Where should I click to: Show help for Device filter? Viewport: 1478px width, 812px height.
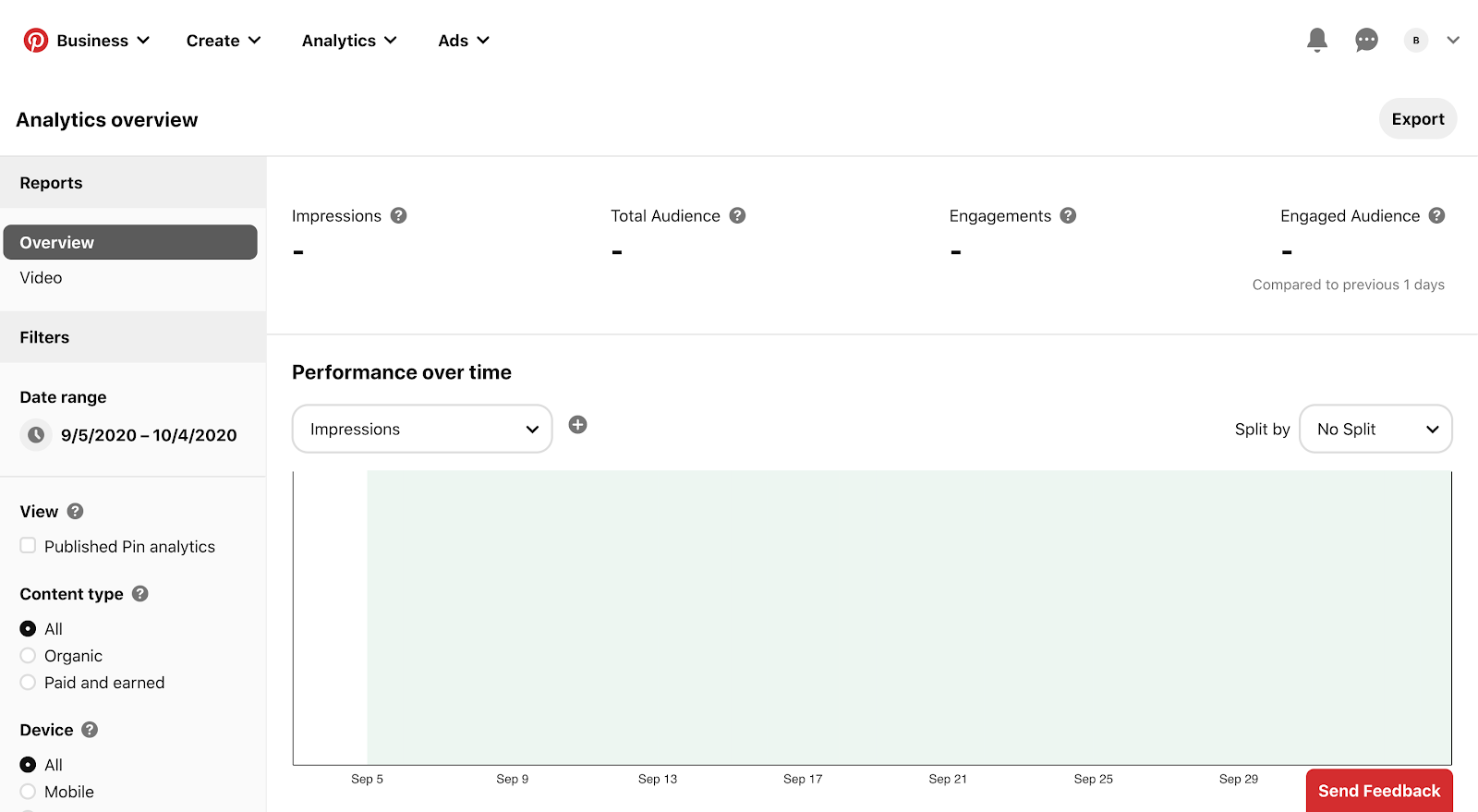(x=90, y=729)
